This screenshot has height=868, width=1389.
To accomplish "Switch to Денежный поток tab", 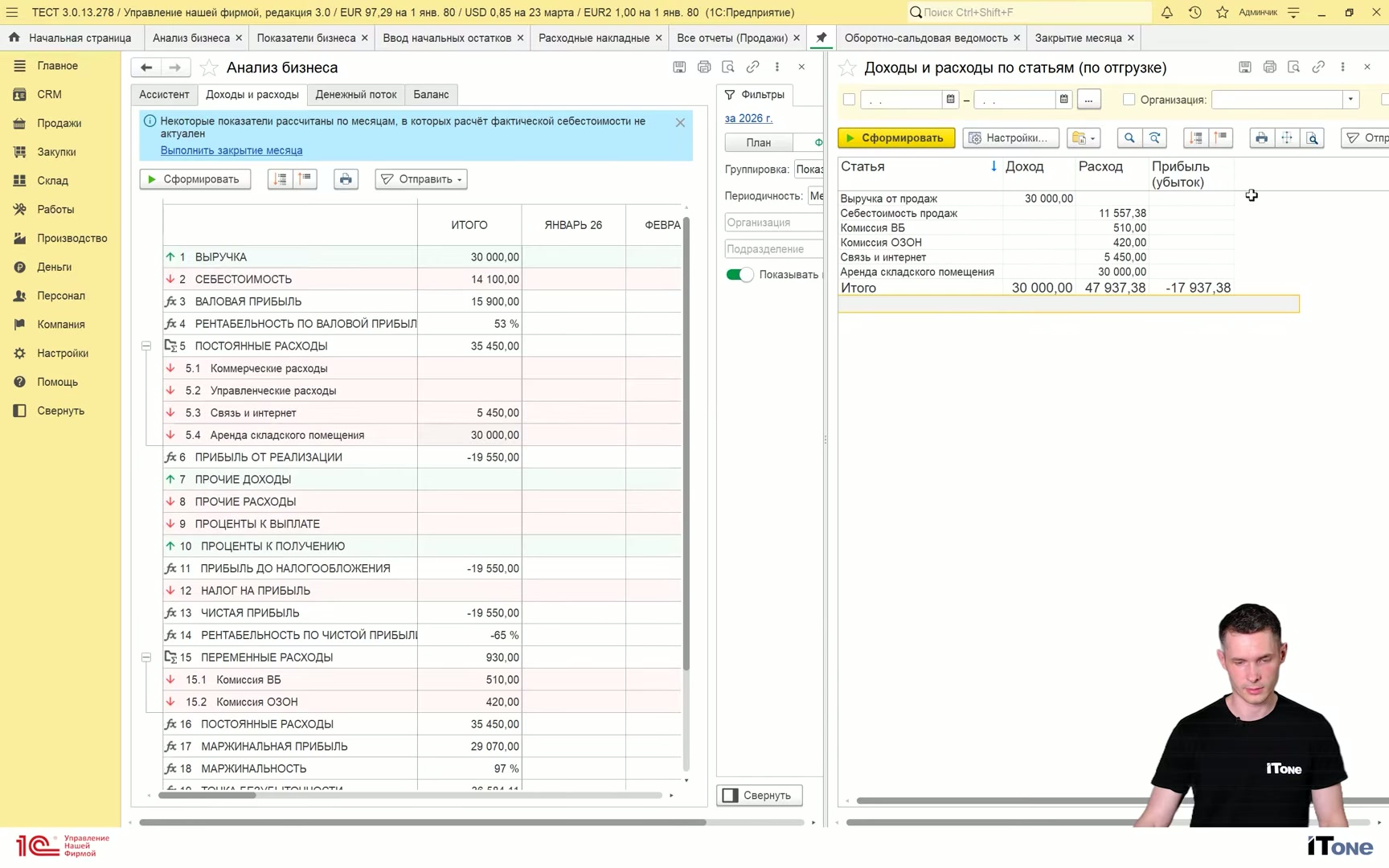I will pyautogui.click(x=356, y=95).
